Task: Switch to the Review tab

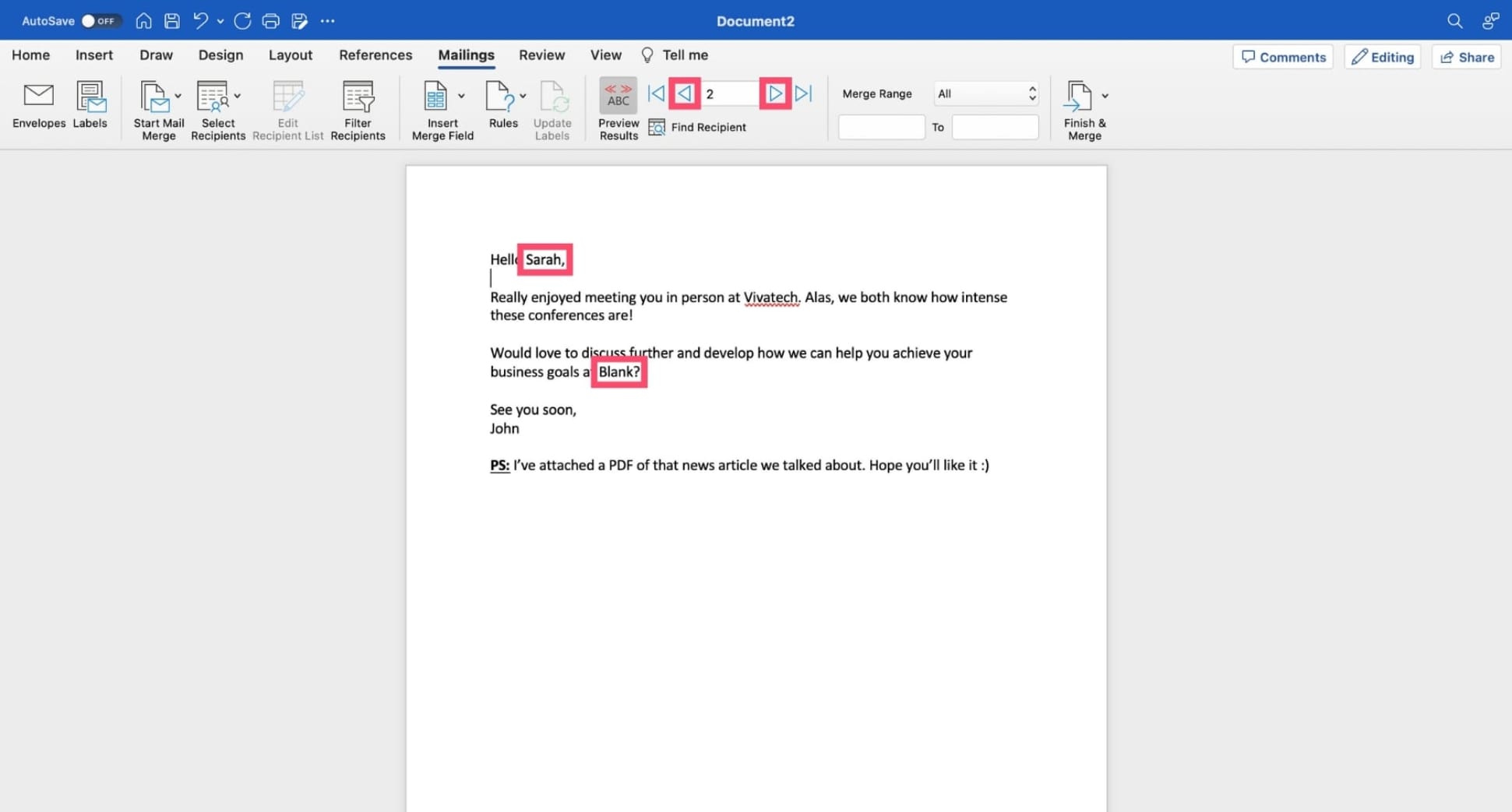Action: click(x=541, y=54)
